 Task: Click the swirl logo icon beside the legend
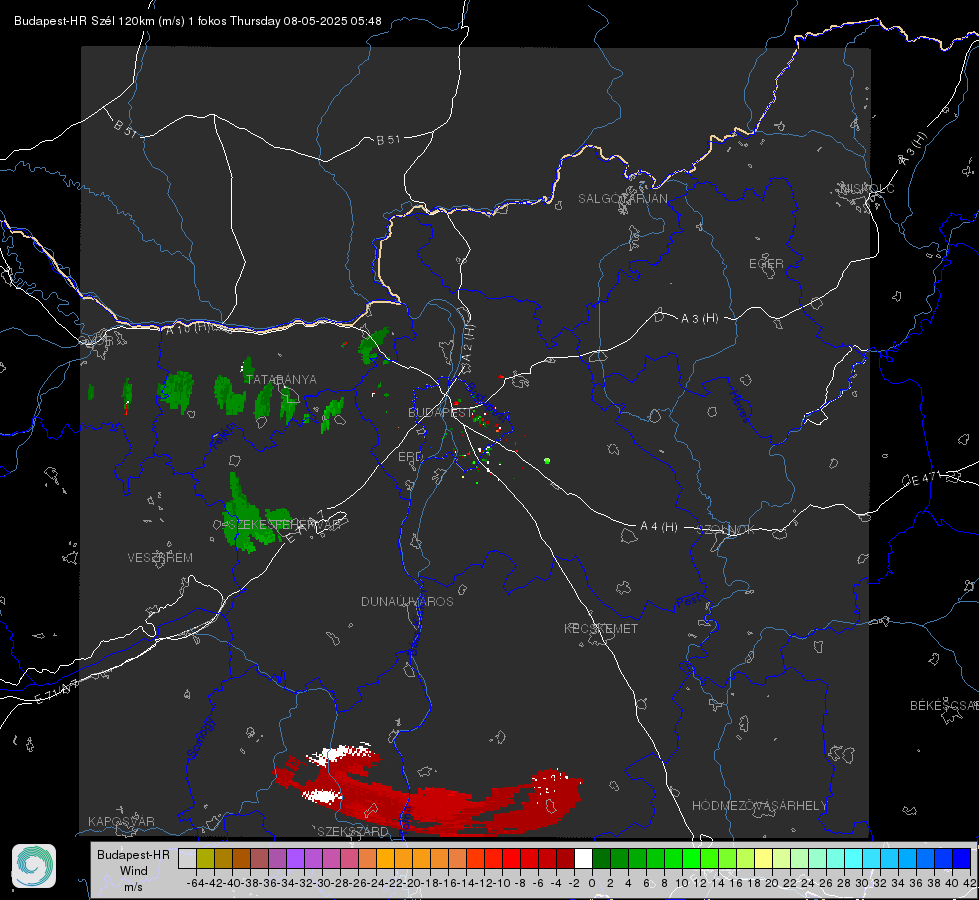34,866
